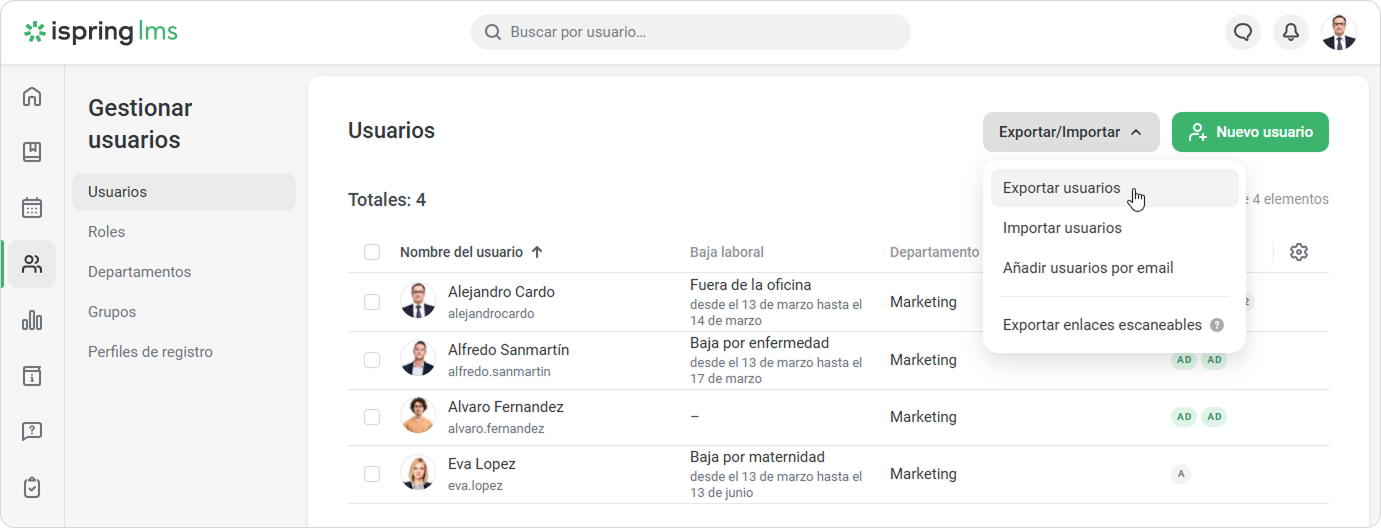Image resolution: width=1381 pixels, height=528 pixels.
Task: Collapse the Exportar/Importar dropdown
Action: [1070, 132]
